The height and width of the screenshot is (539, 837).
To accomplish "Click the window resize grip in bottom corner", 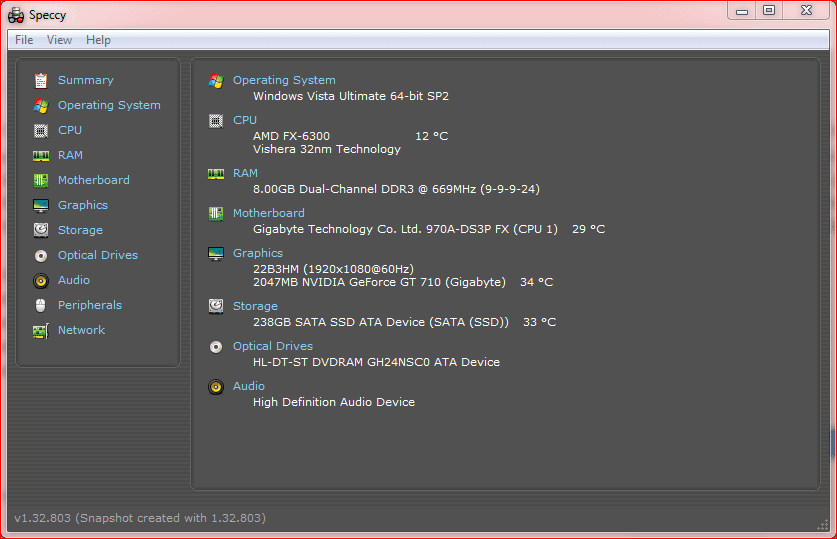I will pyautogui.click(x=823, y=525).
